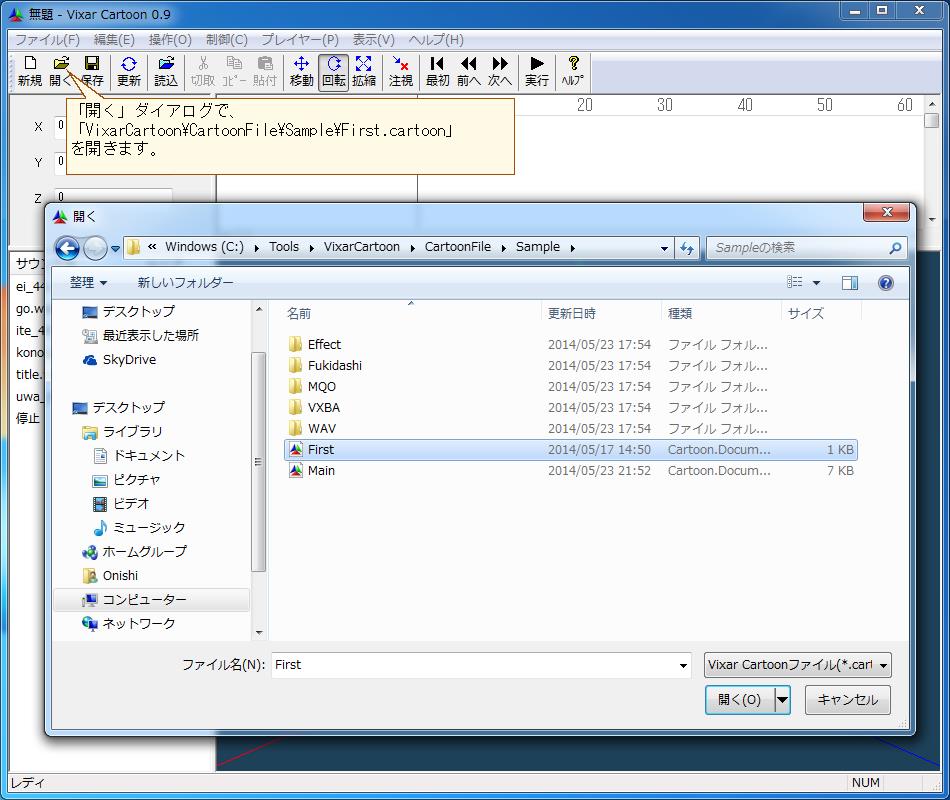This screenshot has height=800, width=950.
Task: Toggle the 回転 (Rotate) tool
Action: pos(334,71)
